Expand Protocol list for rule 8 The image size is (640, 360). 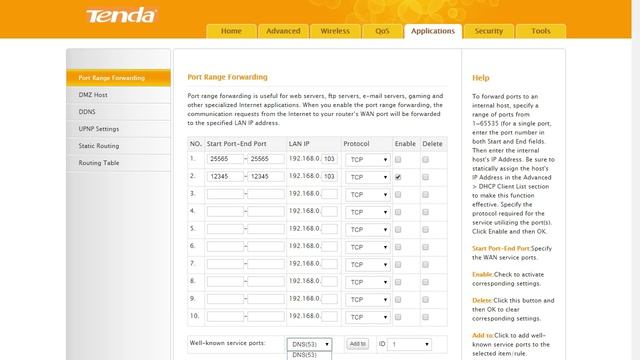coord(367,282)
